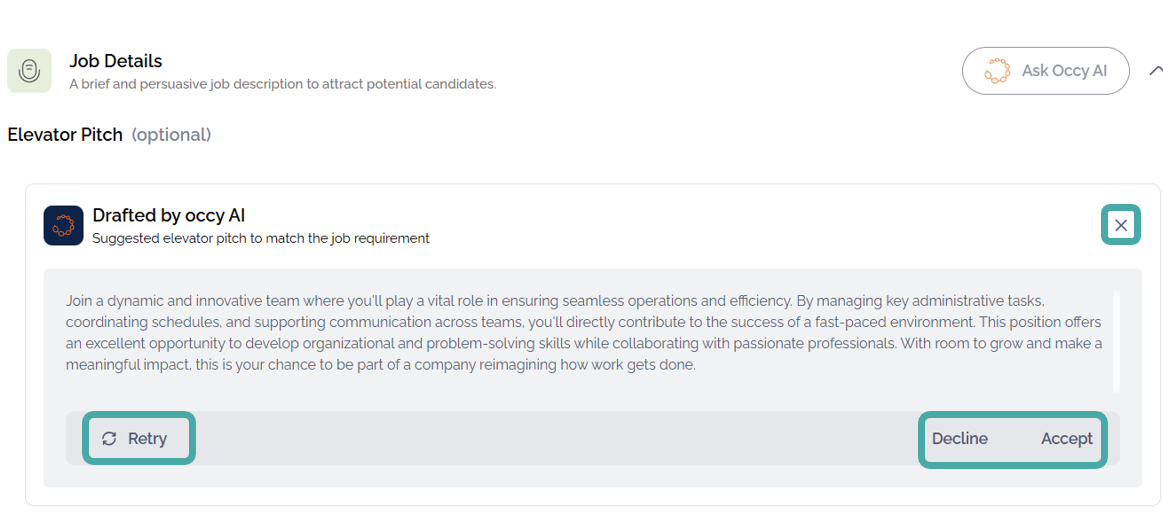Click the Elevator Pitch field label
Image resolution: width=1163 pixels, height=514 pixels.
pyautogui.click(x=65, y=134)
